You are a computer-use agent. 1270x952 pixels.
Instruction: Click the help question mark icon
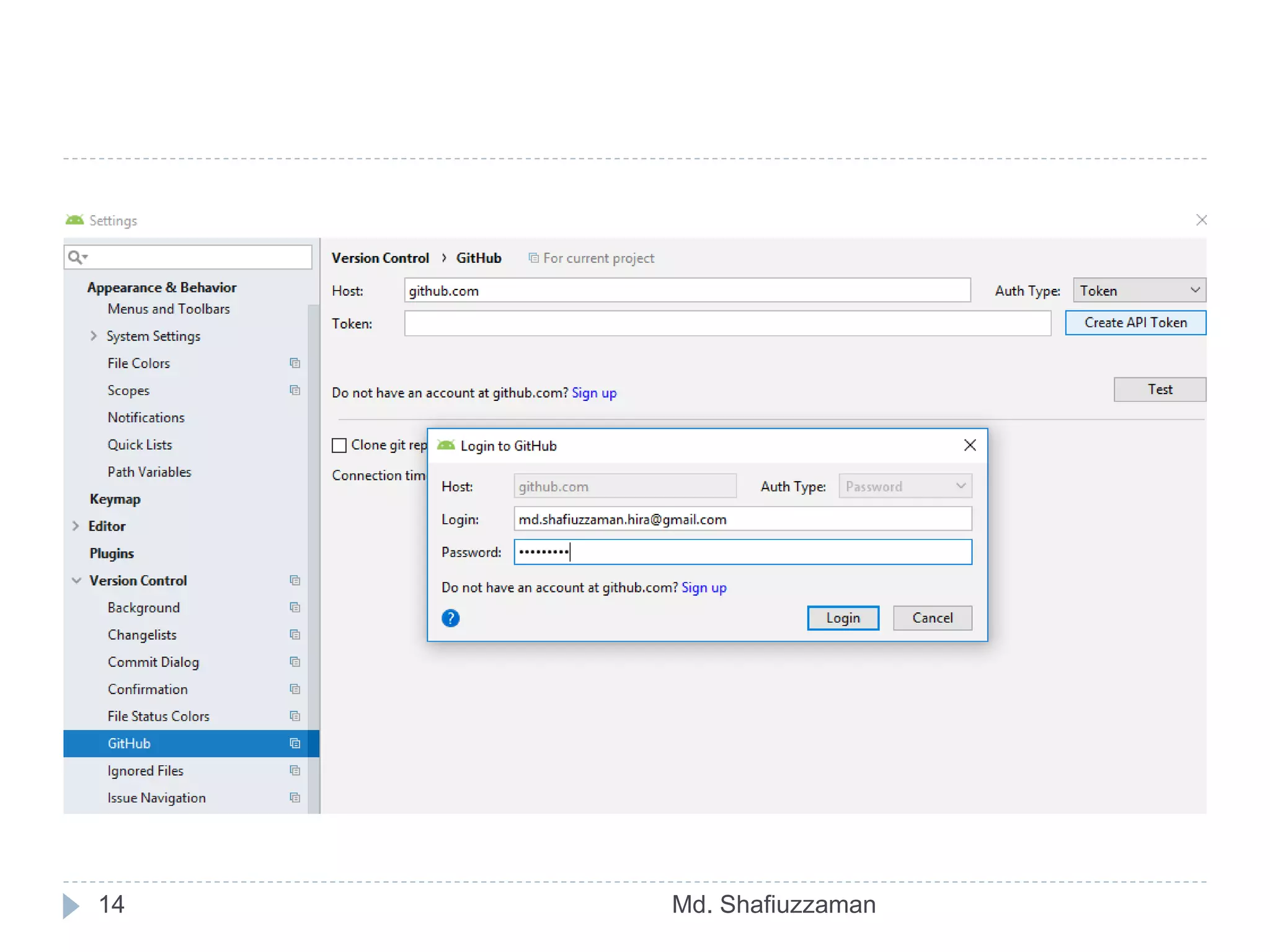point(450,618)
